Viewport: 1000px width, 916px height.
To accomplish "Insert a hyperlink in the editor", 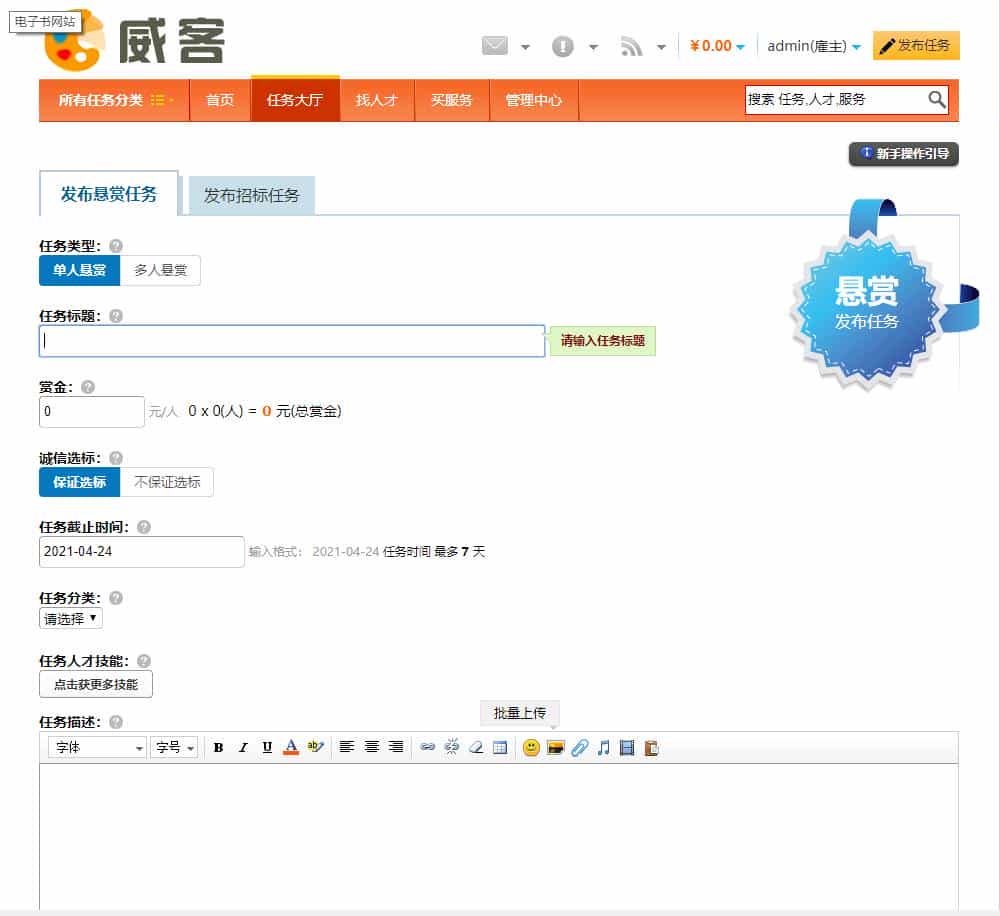I will click(x=427, y=747).
